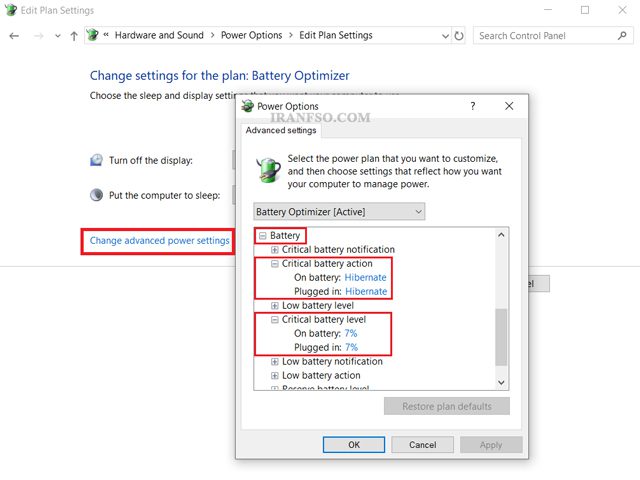Click the Control Panel icon in address bar
This screenshot has width=640, height=480.
(x=93, y=35)
